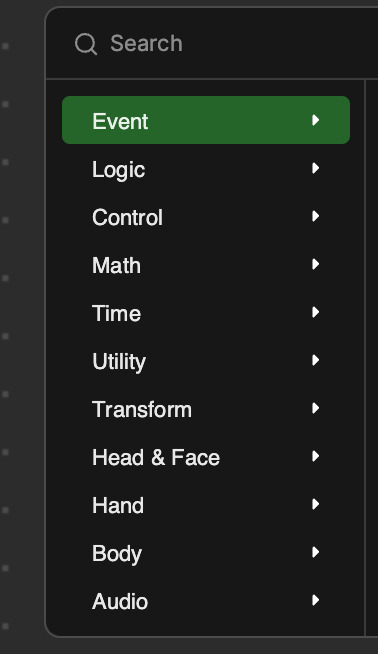Open the Logic category
This screenshot has height=654, width=378.
pos(206,169)
